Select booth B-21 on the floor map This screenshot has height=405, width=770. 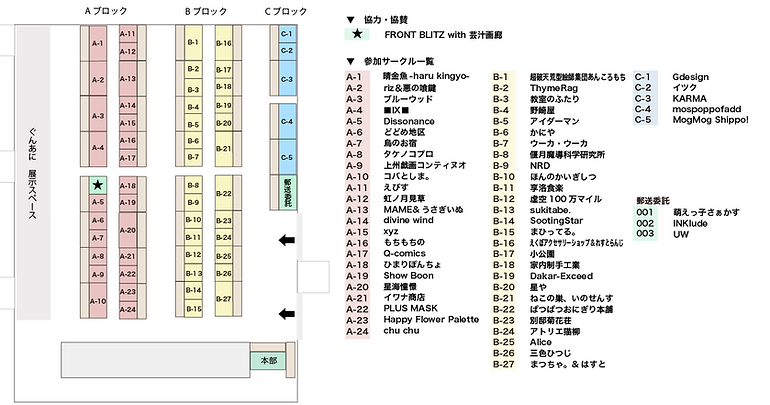(x=223, y=149)
